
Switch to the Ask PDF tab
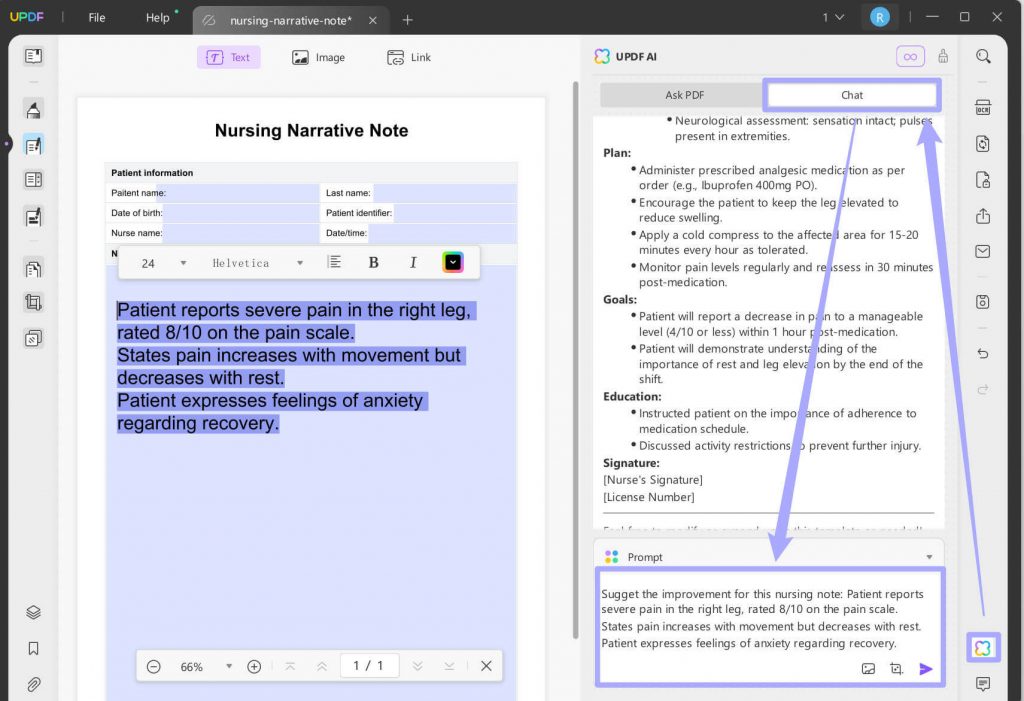coord(684,94)
